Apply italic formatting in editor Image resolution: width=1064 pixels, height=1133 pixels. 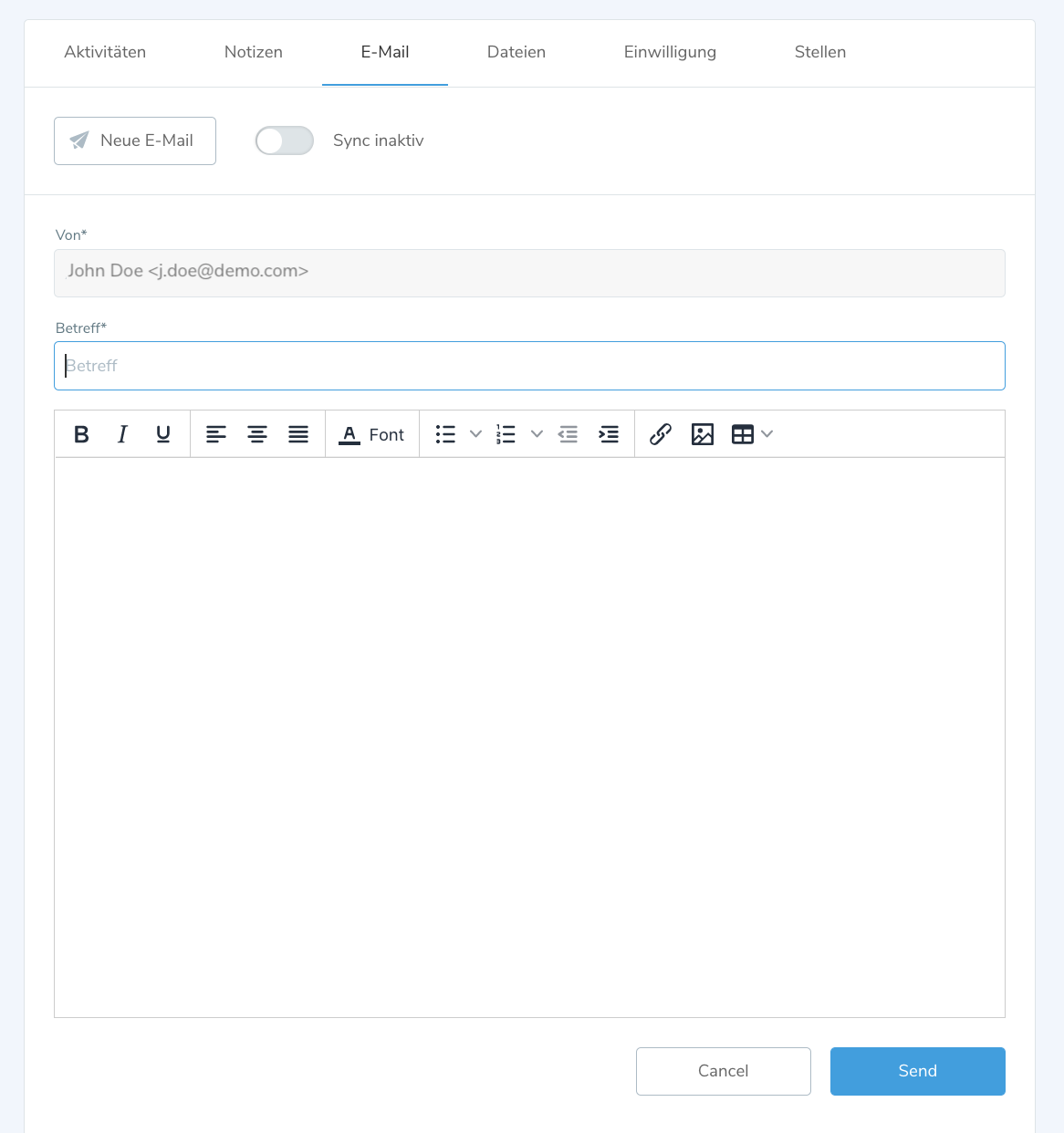click(x=122, y=434)
